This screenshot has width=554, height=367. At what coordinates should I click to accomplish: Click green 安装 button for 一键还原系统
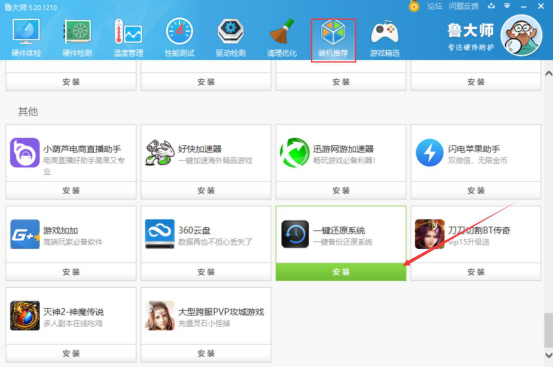(341, 272)
